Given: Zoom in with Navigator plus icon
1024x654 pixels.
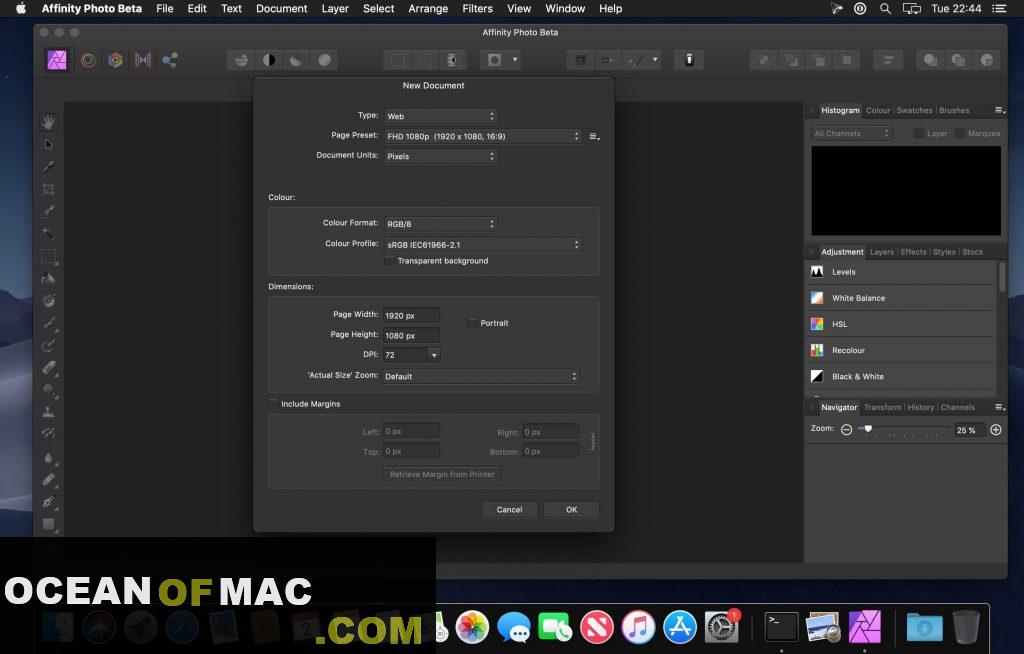Looking at the screenshot, I should pyautogui.click(x=995, y=429).
